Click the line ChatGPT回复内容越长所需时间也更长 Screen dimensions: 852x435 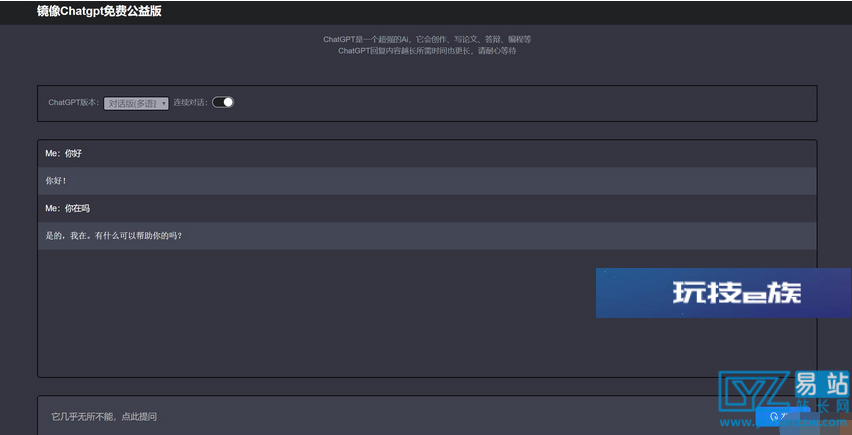pyautogui.click(x=427, y=51)
